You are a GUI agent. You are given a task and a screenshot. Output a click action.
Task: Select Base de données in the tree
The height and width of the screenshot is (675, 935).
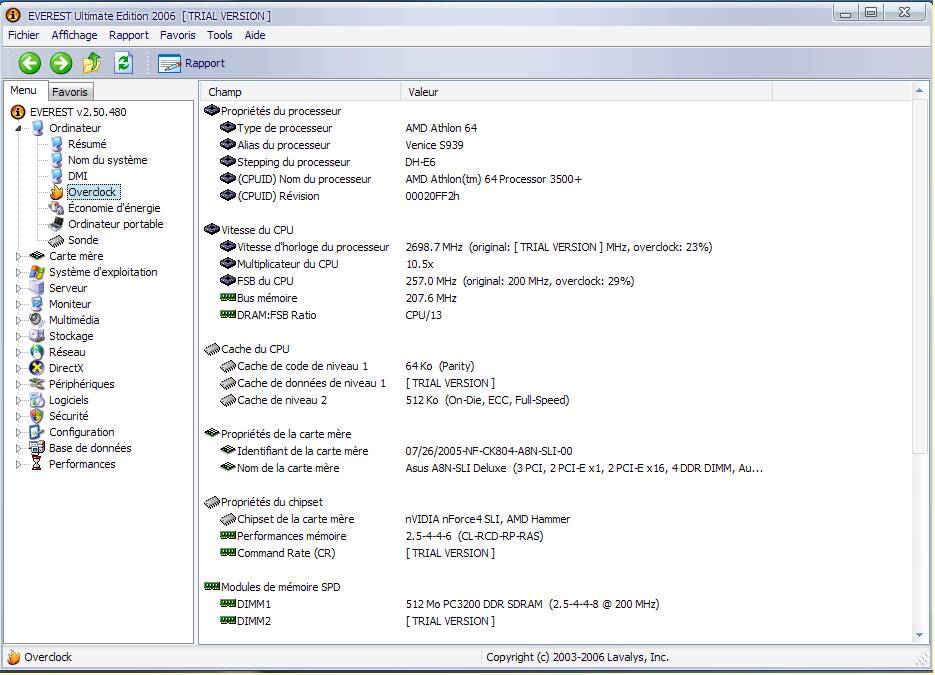pyautogui.click(x=90, y=448)
